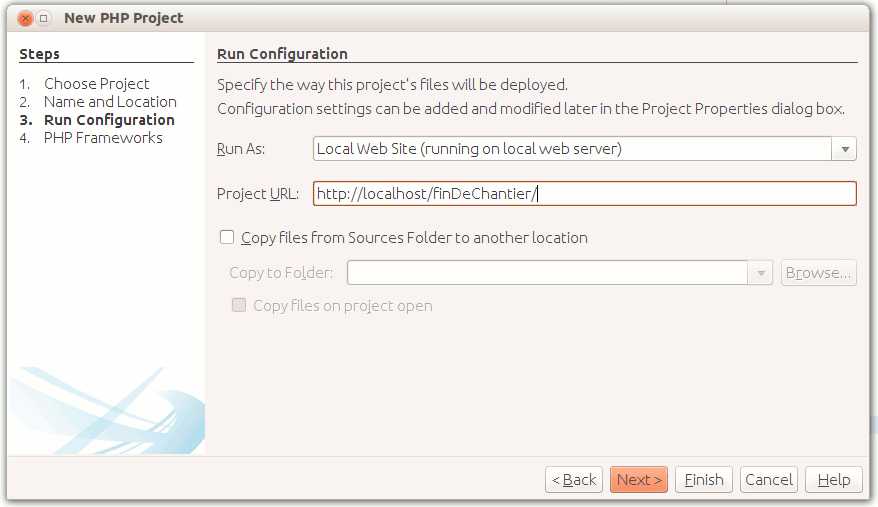The width and height of the screenshot is (878, 507).
Task: Click the New PHP Project title bar
Action: tap(400, 18)
